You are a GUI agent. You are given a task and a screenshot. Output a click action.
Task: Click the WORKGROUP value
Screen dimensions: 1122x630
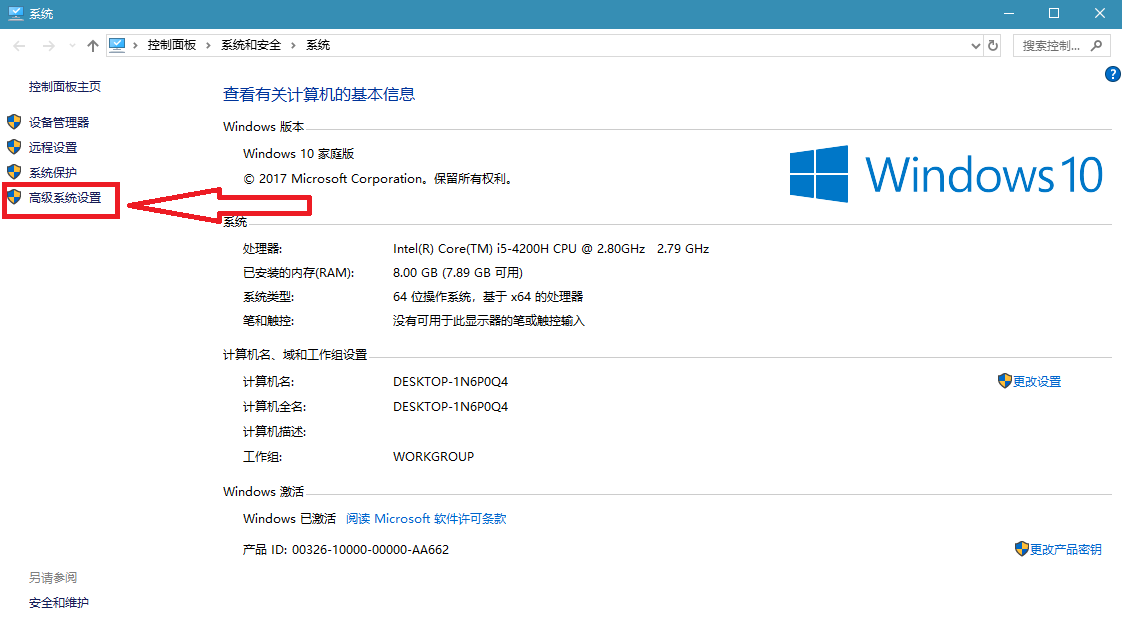[433, 457]
